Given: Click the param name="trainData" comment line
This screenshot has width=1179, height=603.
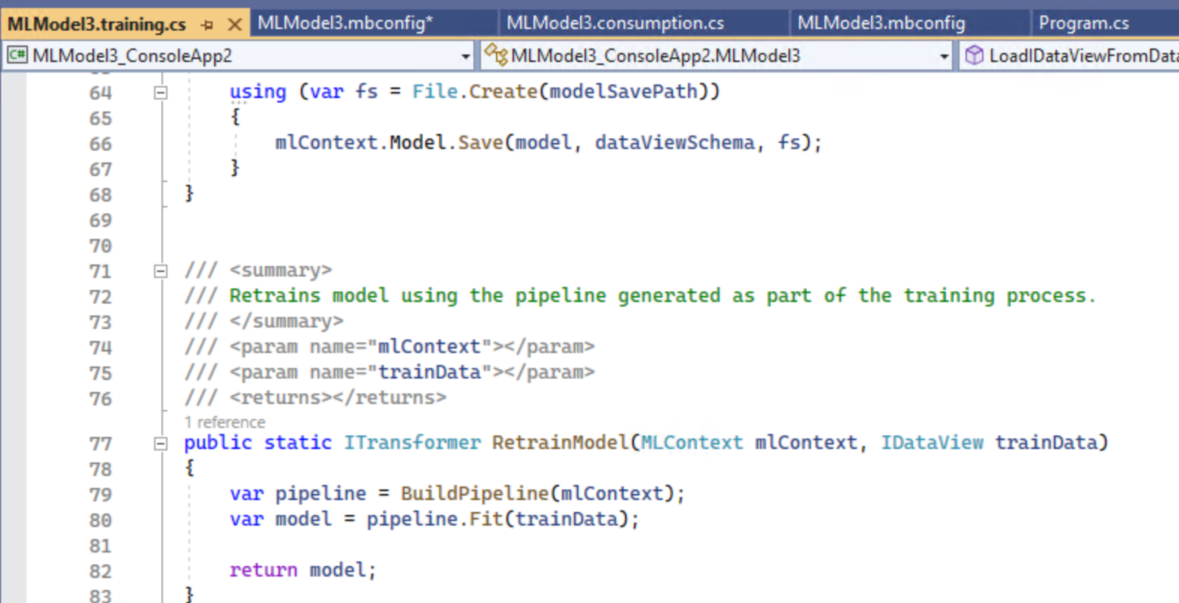Looking at the screenshot, I should (389, 372).
